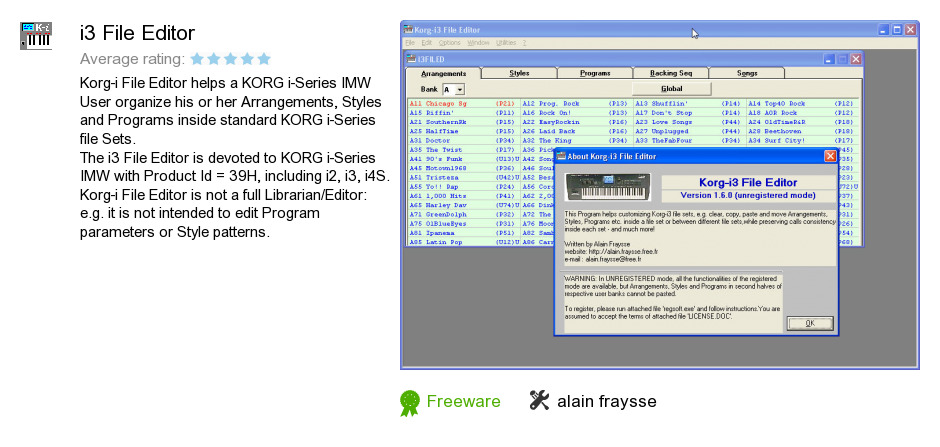940x447 pixels.
Task: Select arrangement A21 SouthernRk
Action: (x=463, y=122)
